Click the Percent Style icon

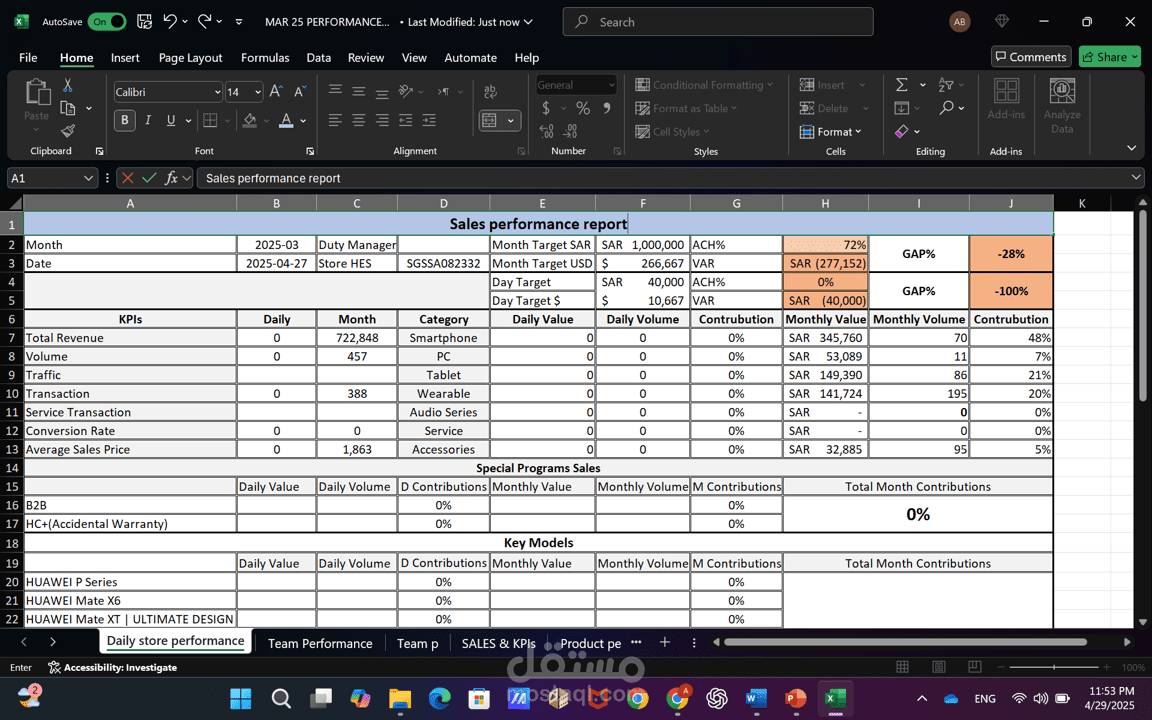[x=583, y=108]
